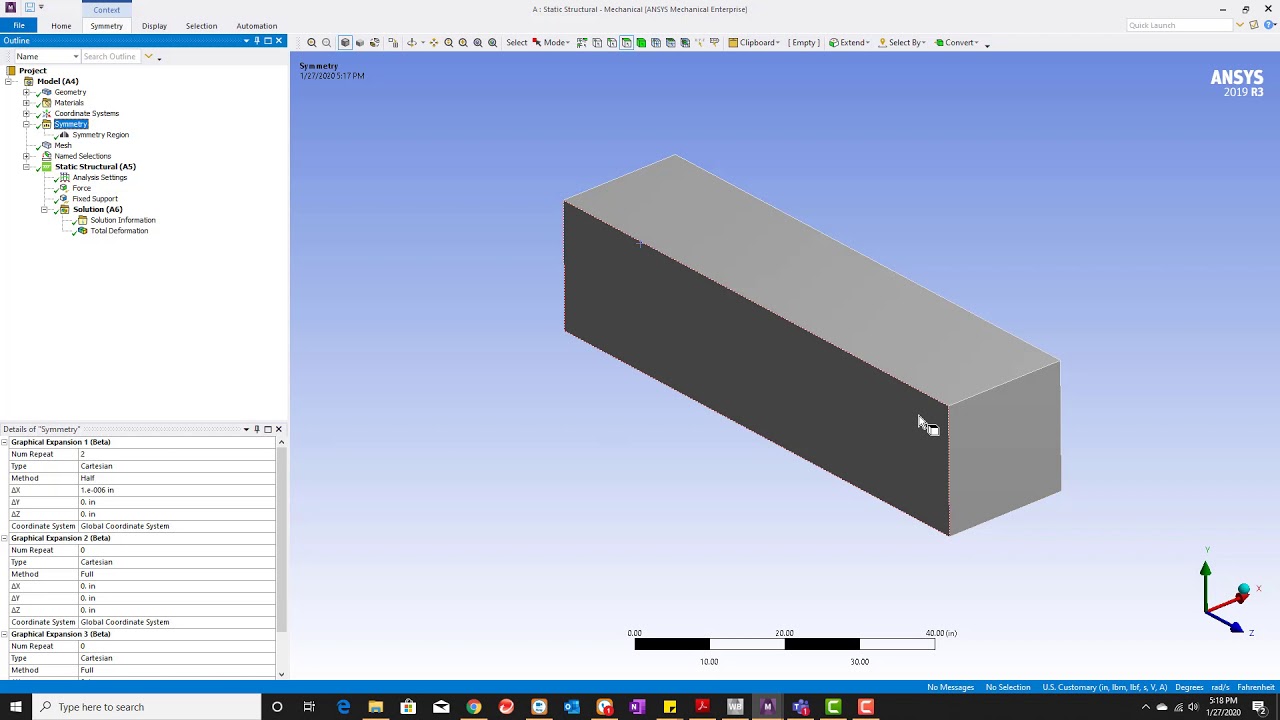Screen dimensions: 1280x720
Task: Select the Pan tool icon
Action: [433, 42]
